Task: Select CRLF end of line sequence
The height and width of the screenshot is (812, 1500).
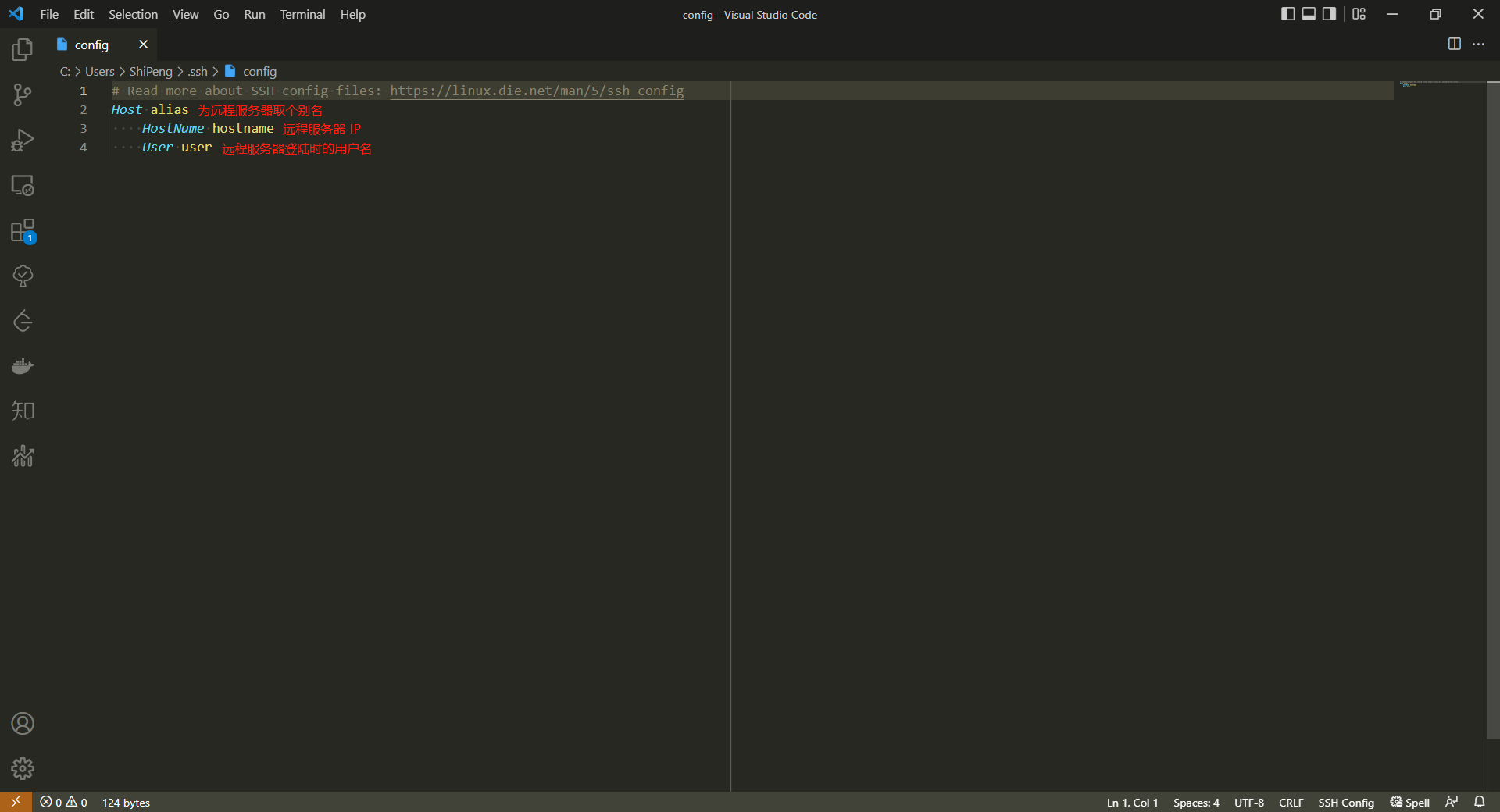Action: coord(1291,803)
